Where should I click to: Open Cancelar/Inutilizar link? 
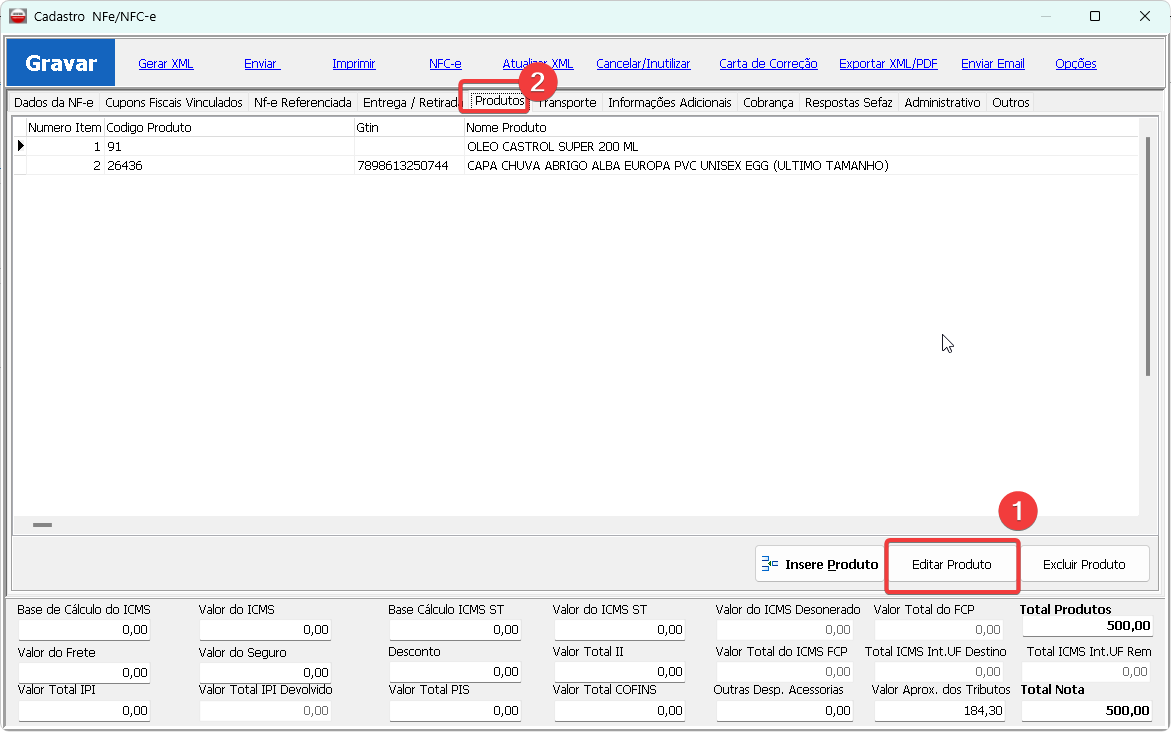tap(643, 63)
